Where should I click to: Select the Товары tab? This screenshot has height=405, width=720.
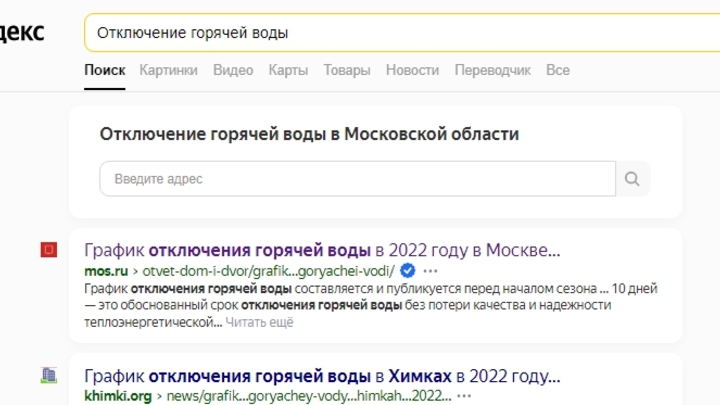click(x=347, y=70)
